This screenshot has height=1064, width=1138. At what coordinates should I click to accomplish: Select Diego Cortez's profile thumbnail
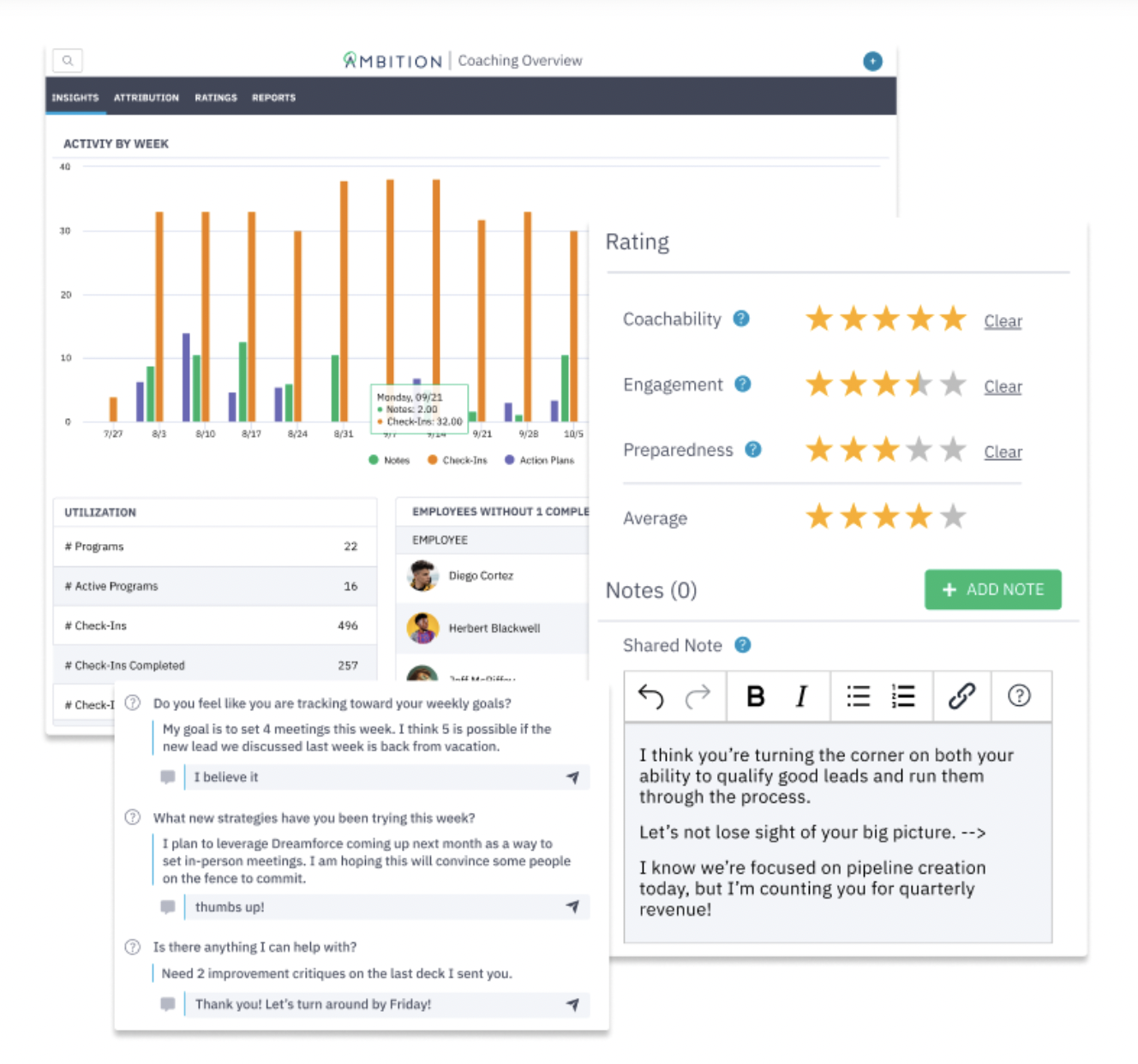[x=422, y=576]
